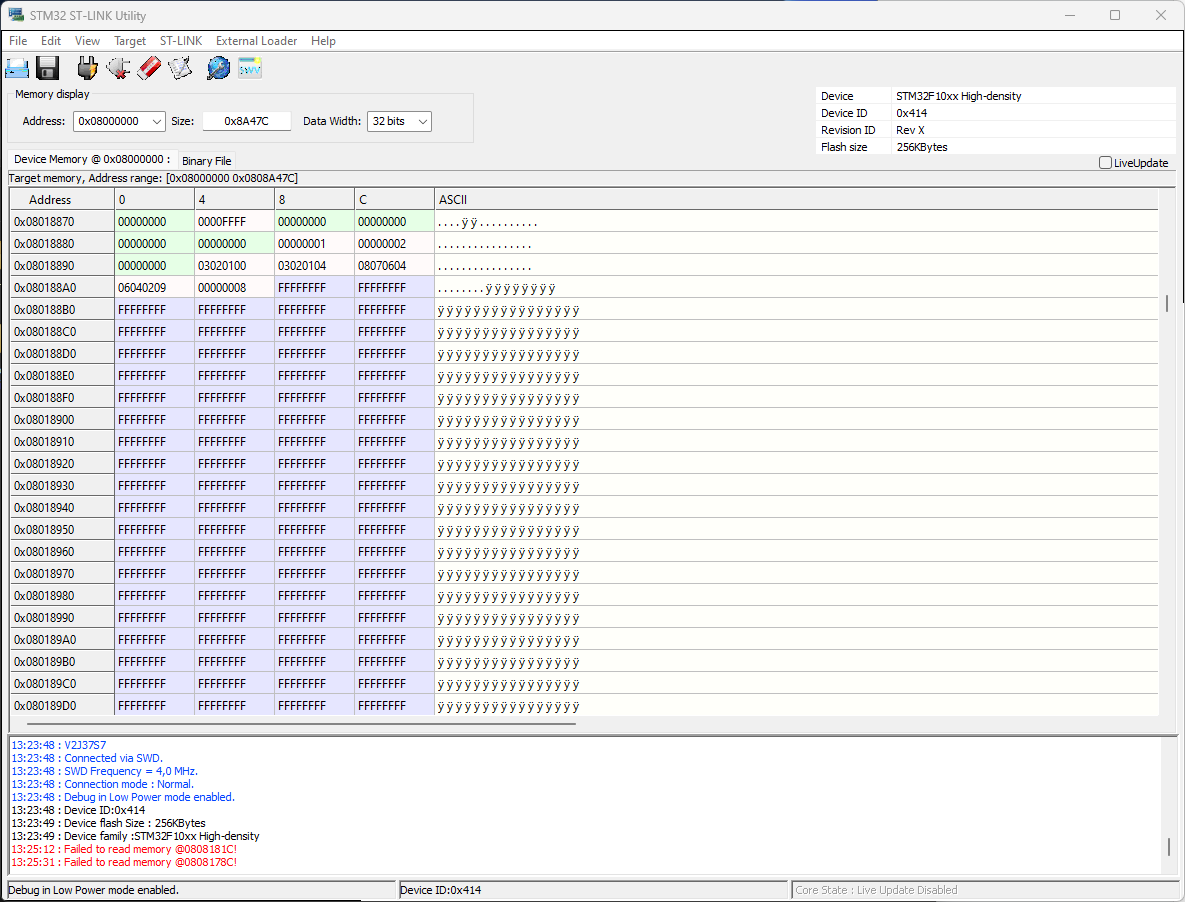Viewport: 1185px width, 902px height.
Task: Click the Address column header
Action: click(62, 199)
